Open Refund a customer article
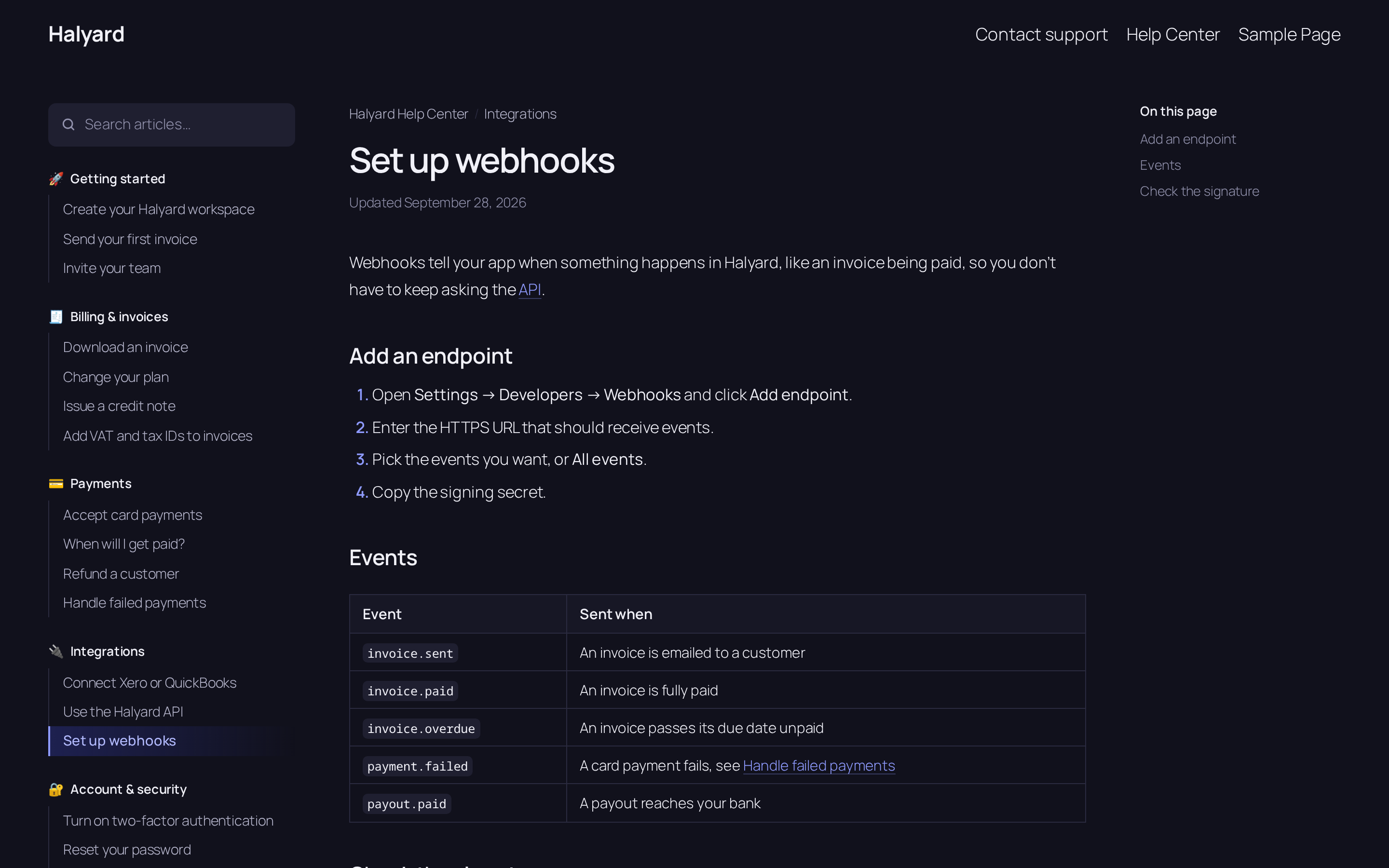 point(121,574)
